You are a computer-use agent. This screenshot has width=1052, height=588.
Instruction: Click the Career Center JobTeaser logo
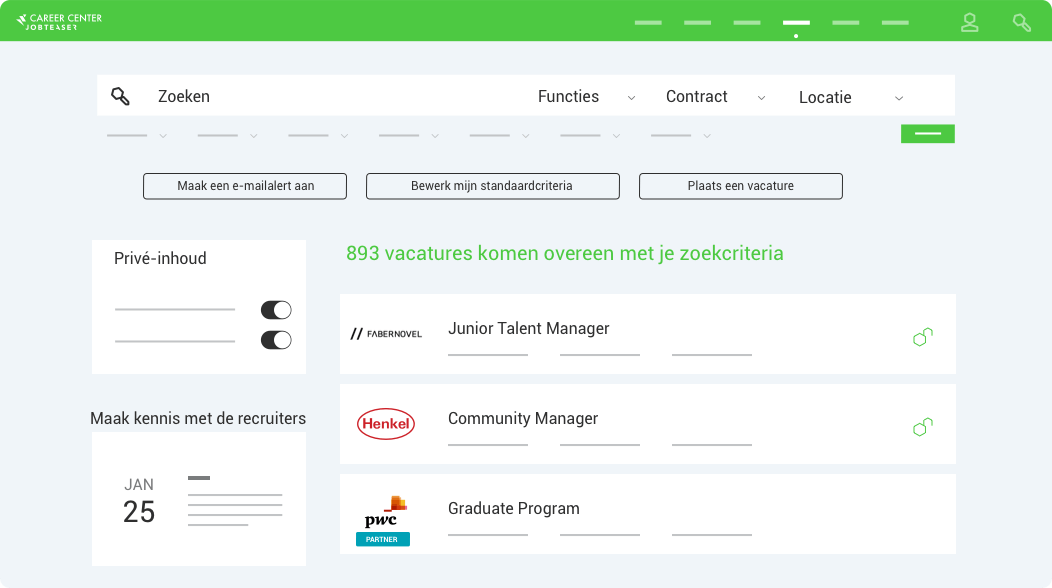click(x=59, y=22)
